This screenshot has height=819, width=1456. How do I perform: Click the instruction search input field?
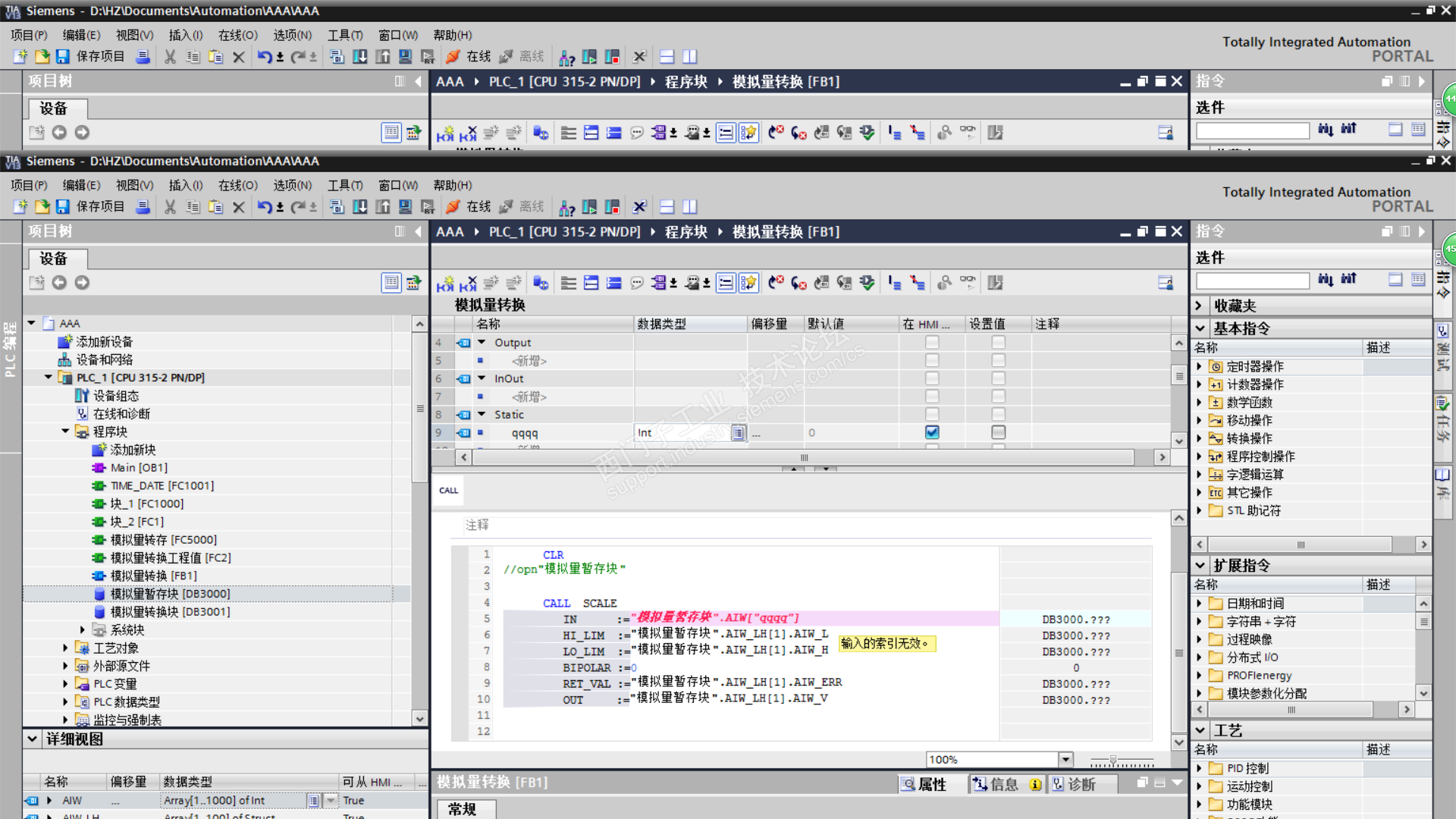[x=1252, y=281]
